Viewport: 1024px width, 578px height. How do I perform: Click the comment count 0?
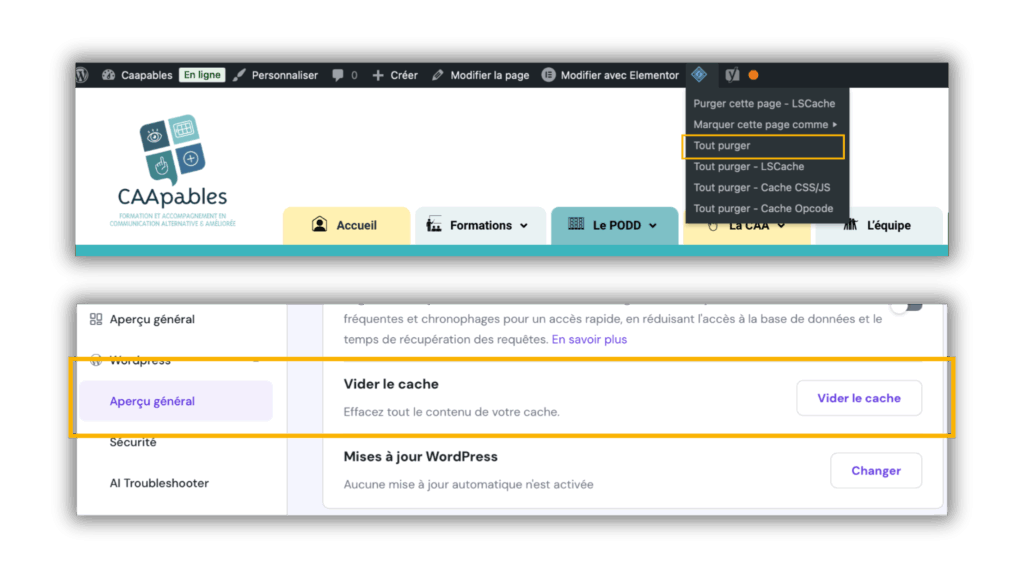point(354,75)
